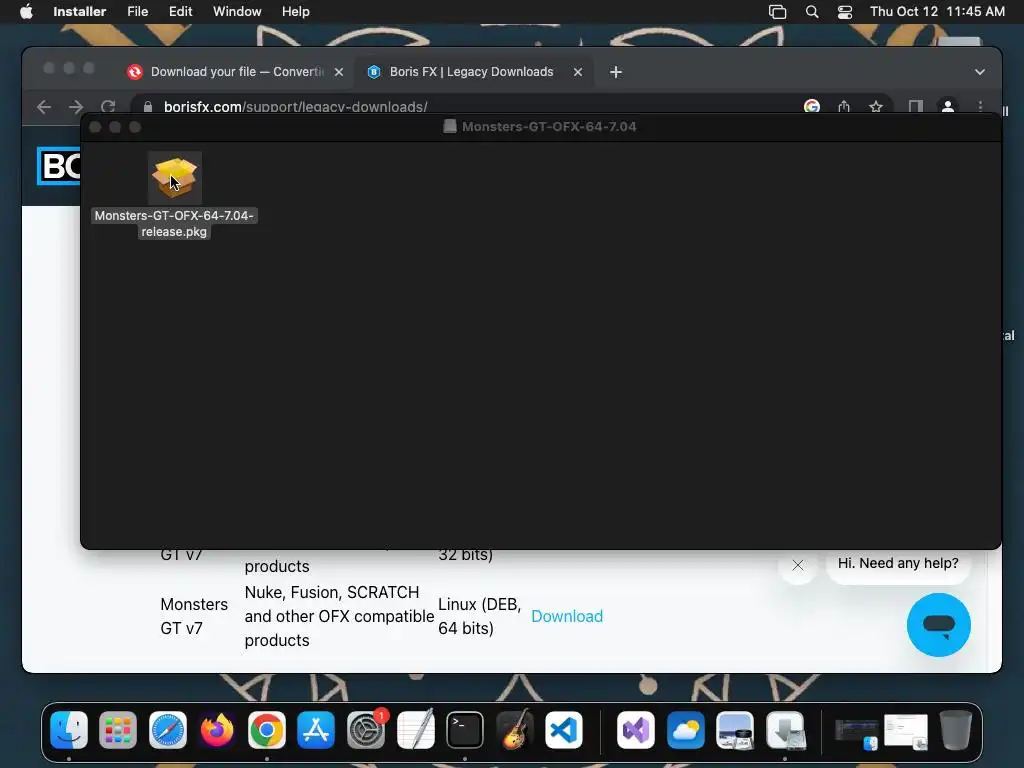The height and width of the screenshot is (768, 1024).
Task: Open Chrome profile menu
Action: click(948, 106)
